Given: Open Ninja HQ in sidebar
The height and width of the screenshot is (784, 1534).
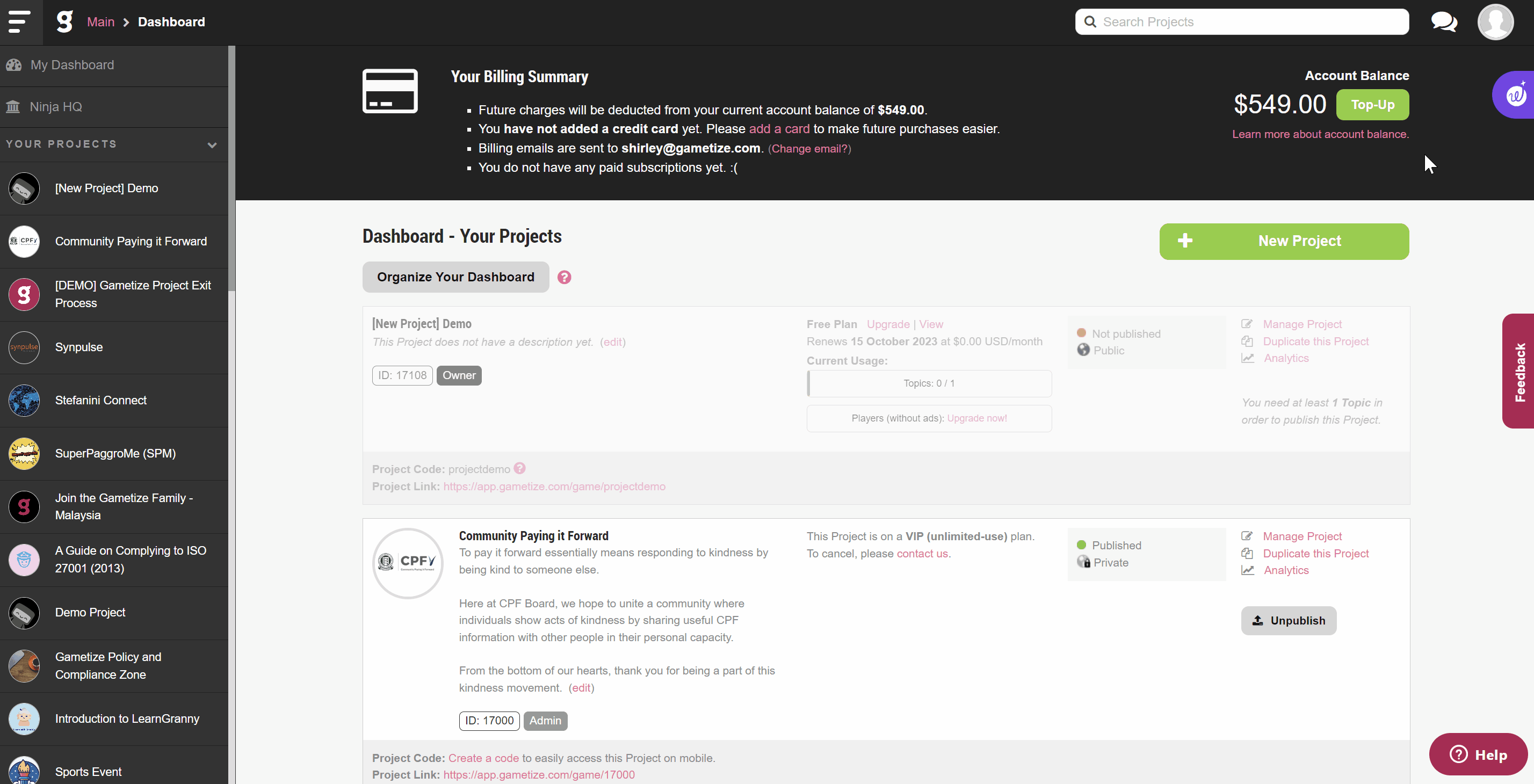Looking at the screenshot, I should tap(114, 107).
